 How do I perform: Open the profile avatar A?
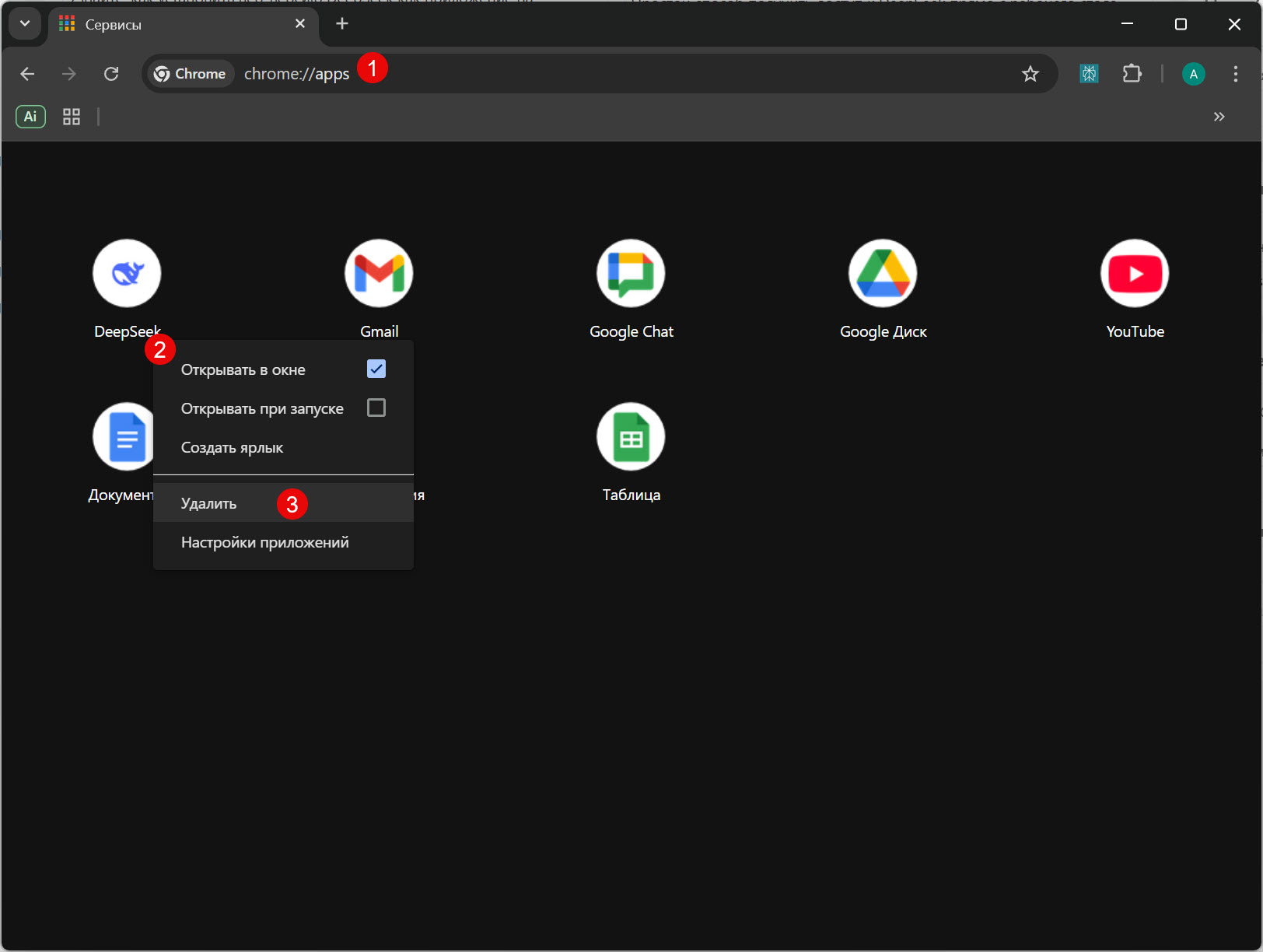pos(1193,74)
